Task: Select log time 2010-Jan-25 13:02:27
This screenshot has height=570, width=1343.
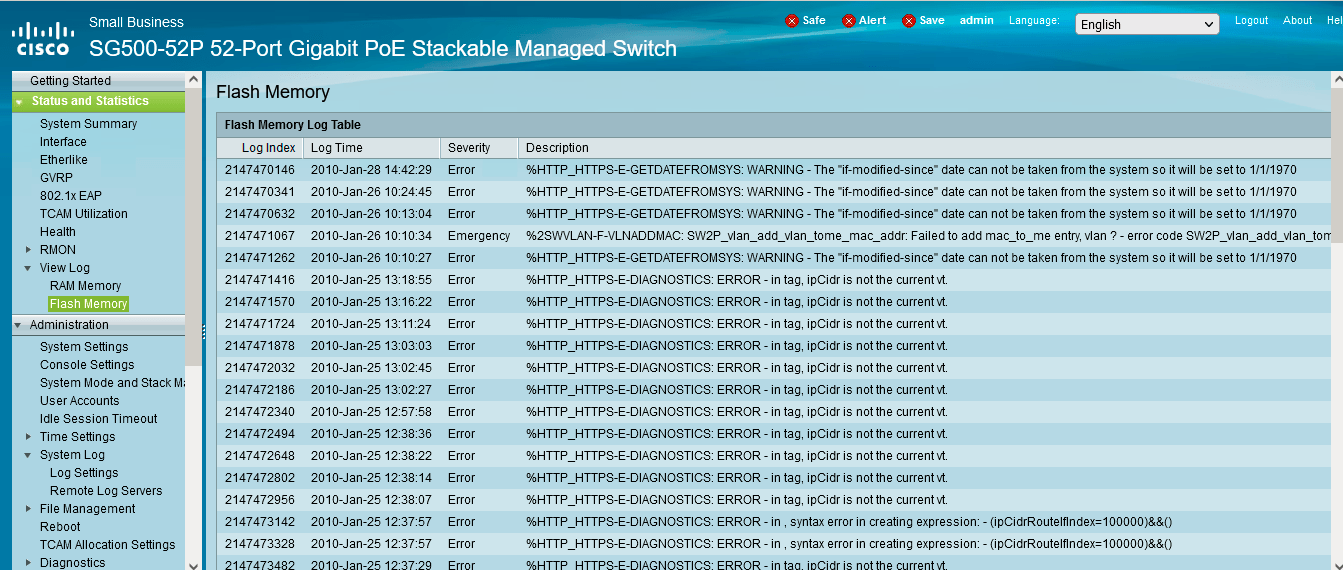Action: (x=371, y=390)
